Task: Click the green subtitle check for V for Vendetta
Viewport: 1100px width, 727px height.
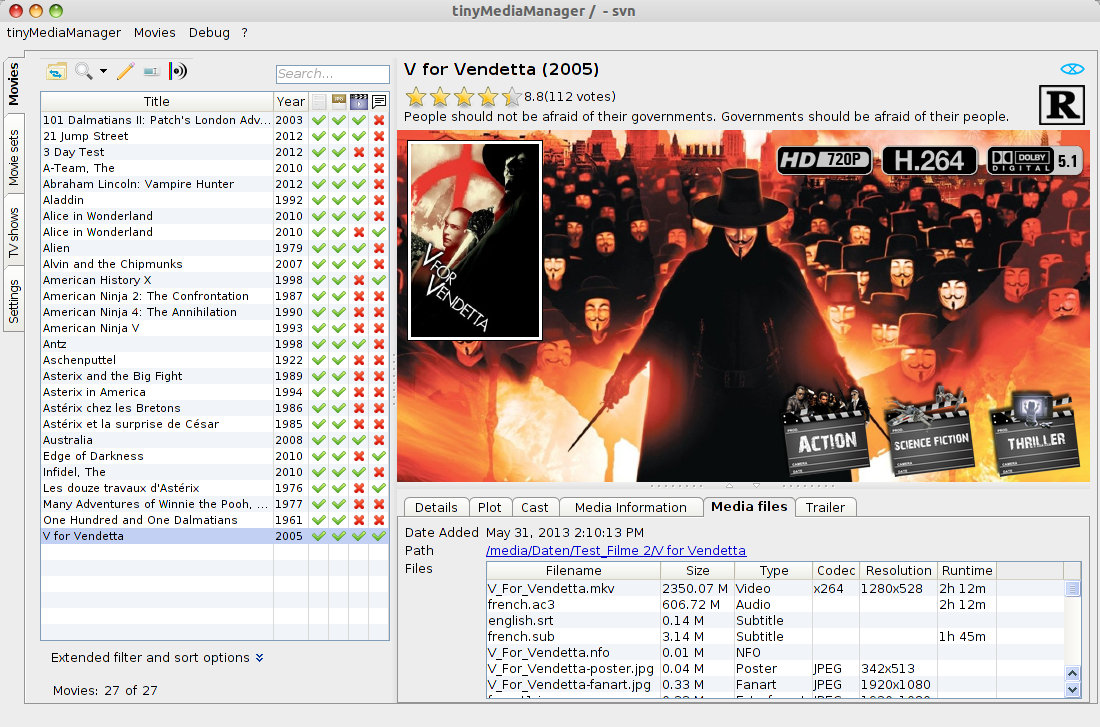Action: [379, 536]
